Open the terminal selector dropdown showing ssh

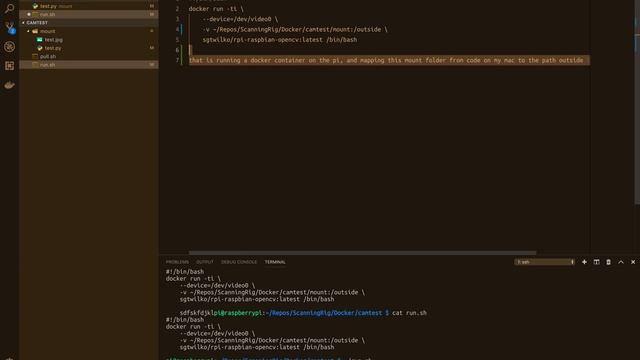[544, 262]
